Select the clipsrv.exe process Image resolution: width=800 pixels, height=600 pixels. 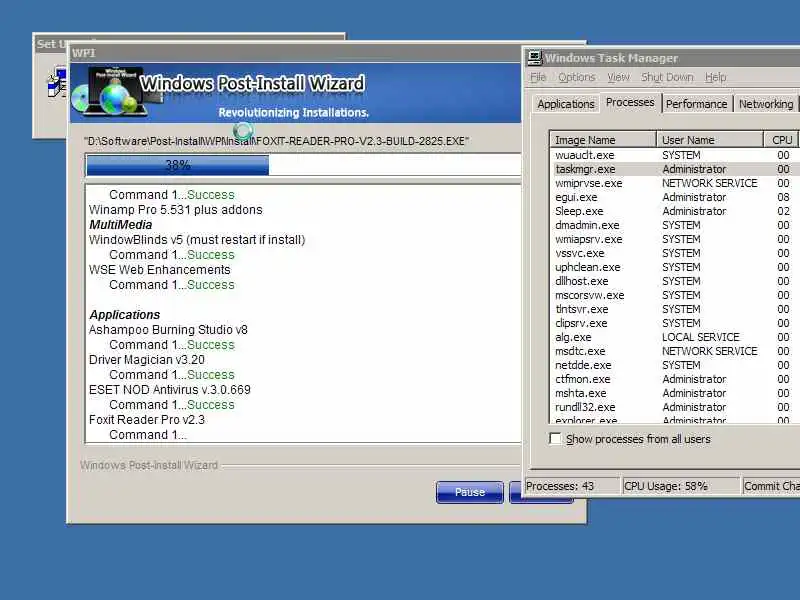(673, 323)
